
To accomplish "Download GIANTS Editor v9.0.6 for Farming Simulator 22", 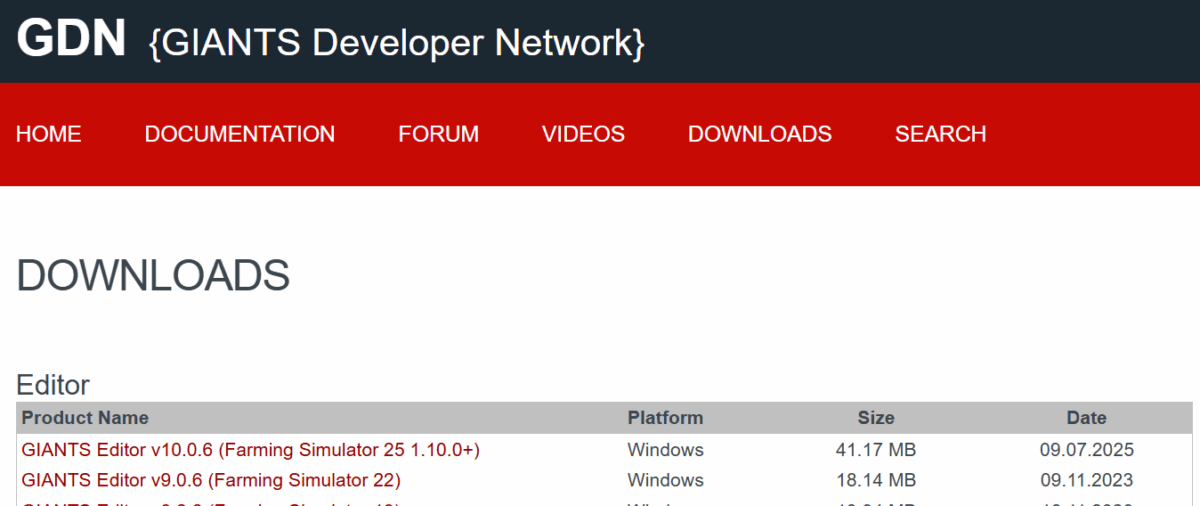I will tap(211, 480).
